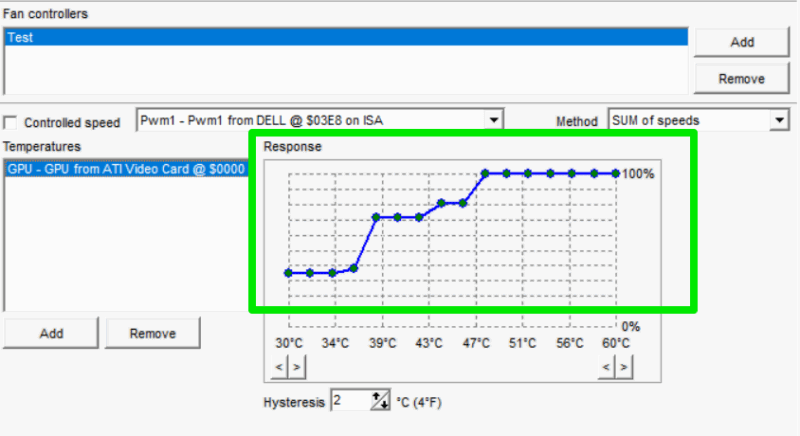
Task: Click the curve point above 56°C
Action: [x=572, y=173]
